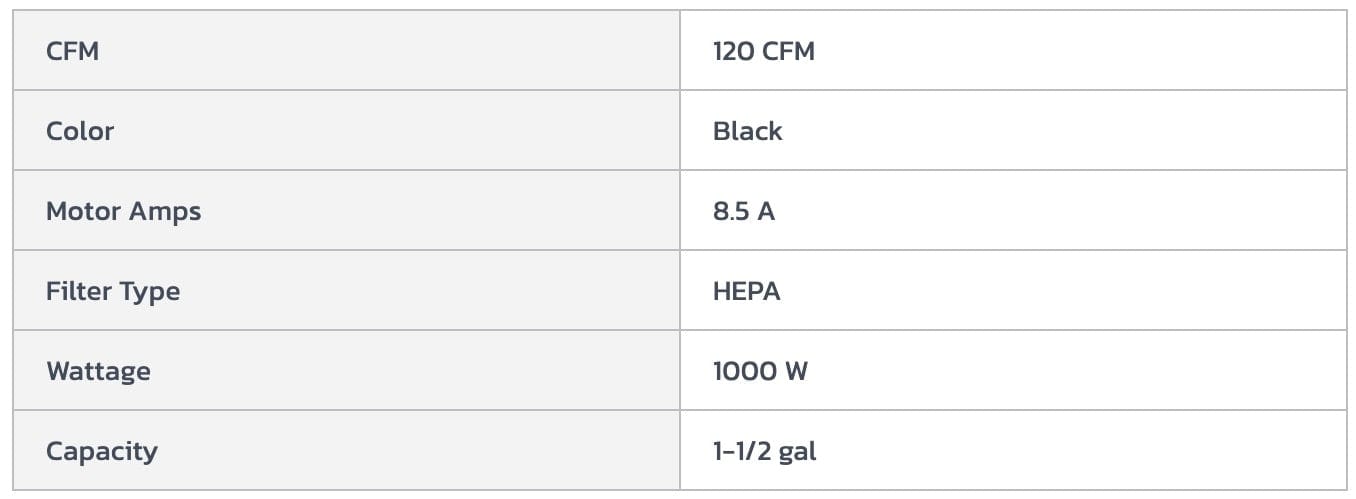Click the Motor Amps label
Screen dimensions: 1356x499
click(x=123, y=211)
